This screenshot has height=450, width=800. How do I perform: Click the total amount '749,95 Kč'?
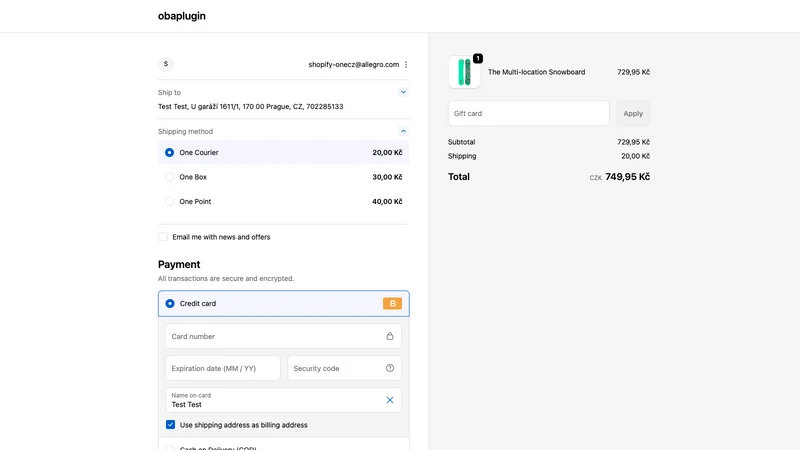tap(628, 177)
